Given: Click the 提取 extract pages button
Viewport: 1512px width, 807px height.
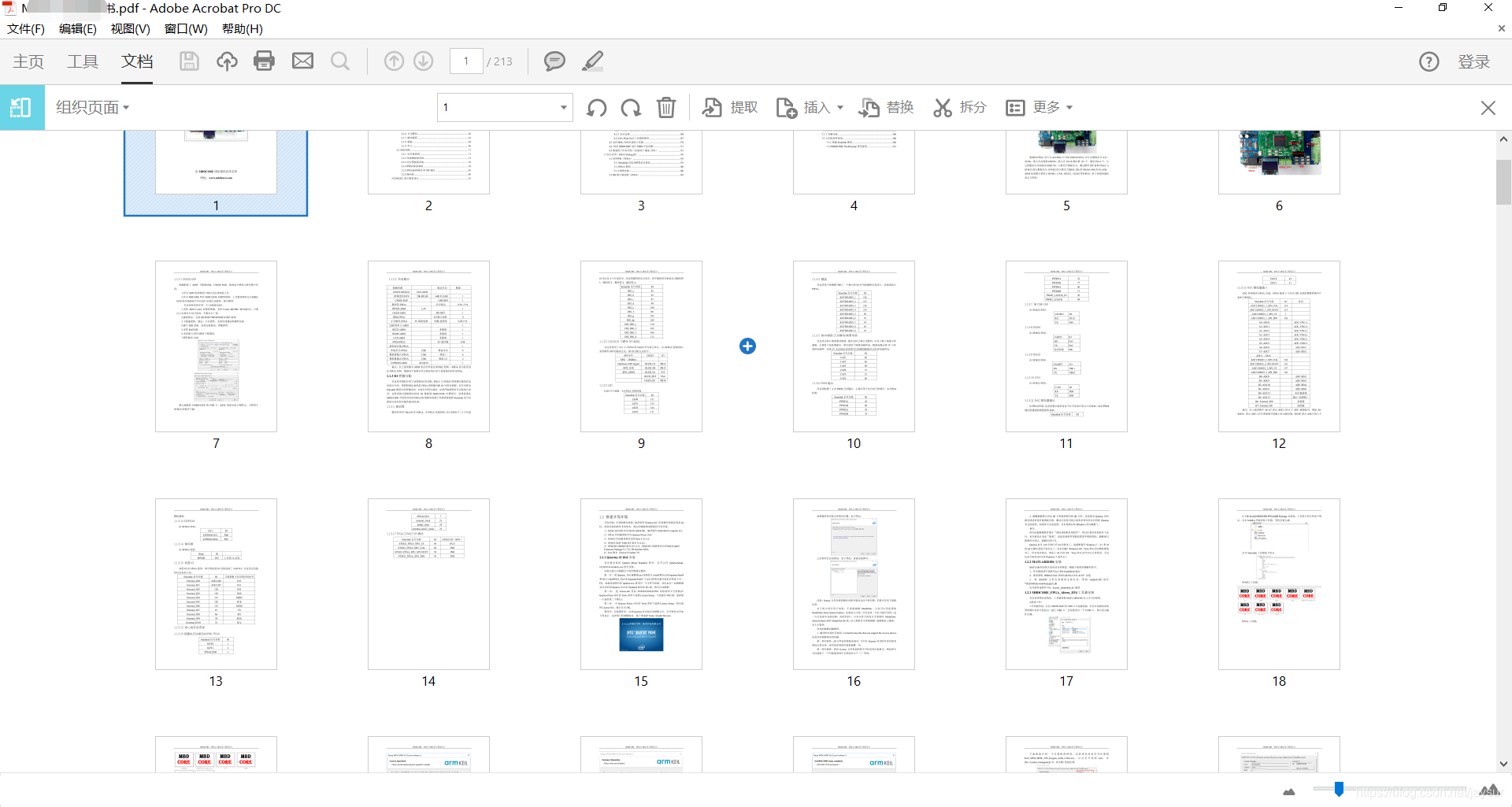Looking at the screenshot, I should tap(730, 108).
